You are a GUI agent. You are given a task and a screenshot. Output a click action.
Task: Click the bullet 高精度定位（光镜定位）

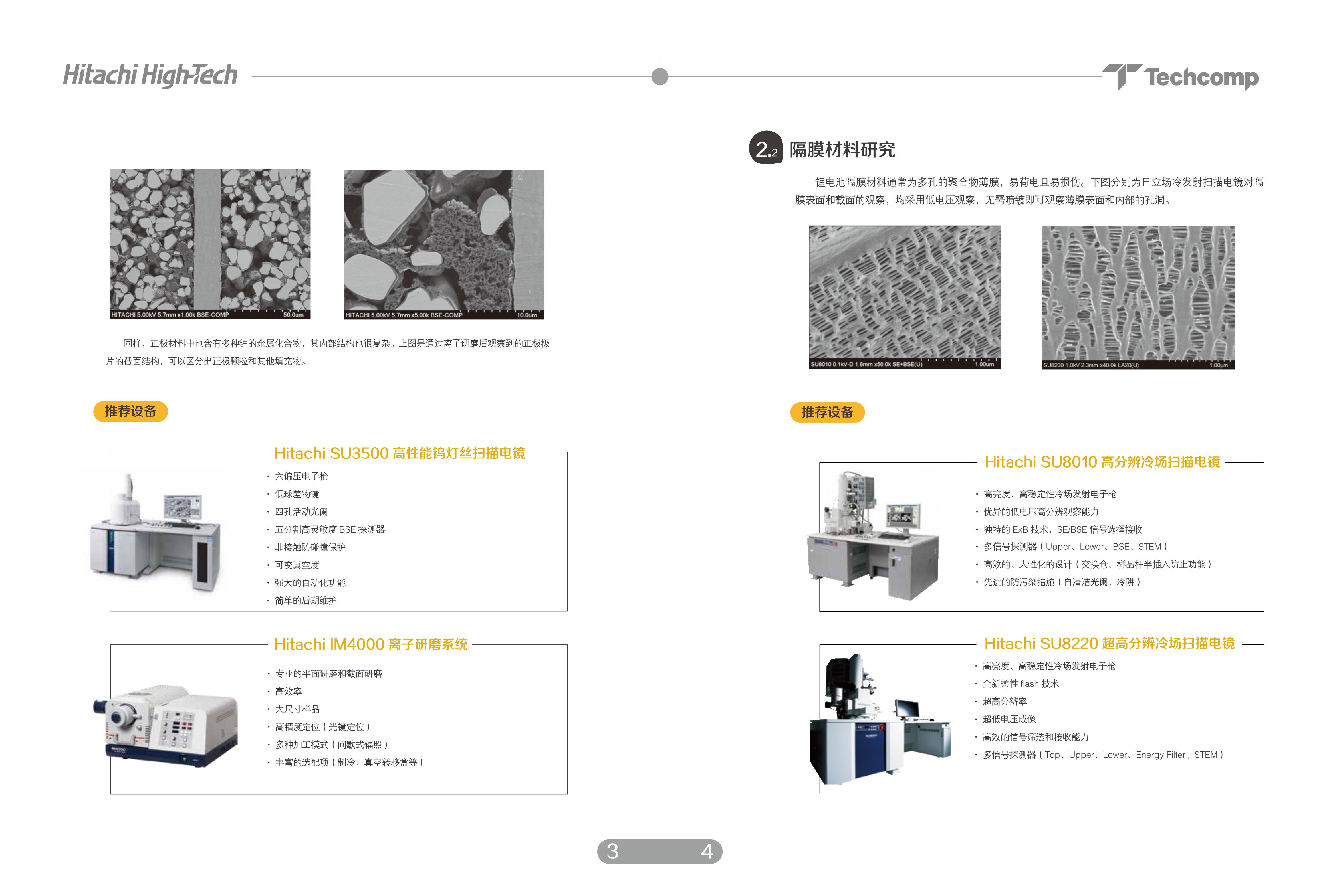(319, 727)
